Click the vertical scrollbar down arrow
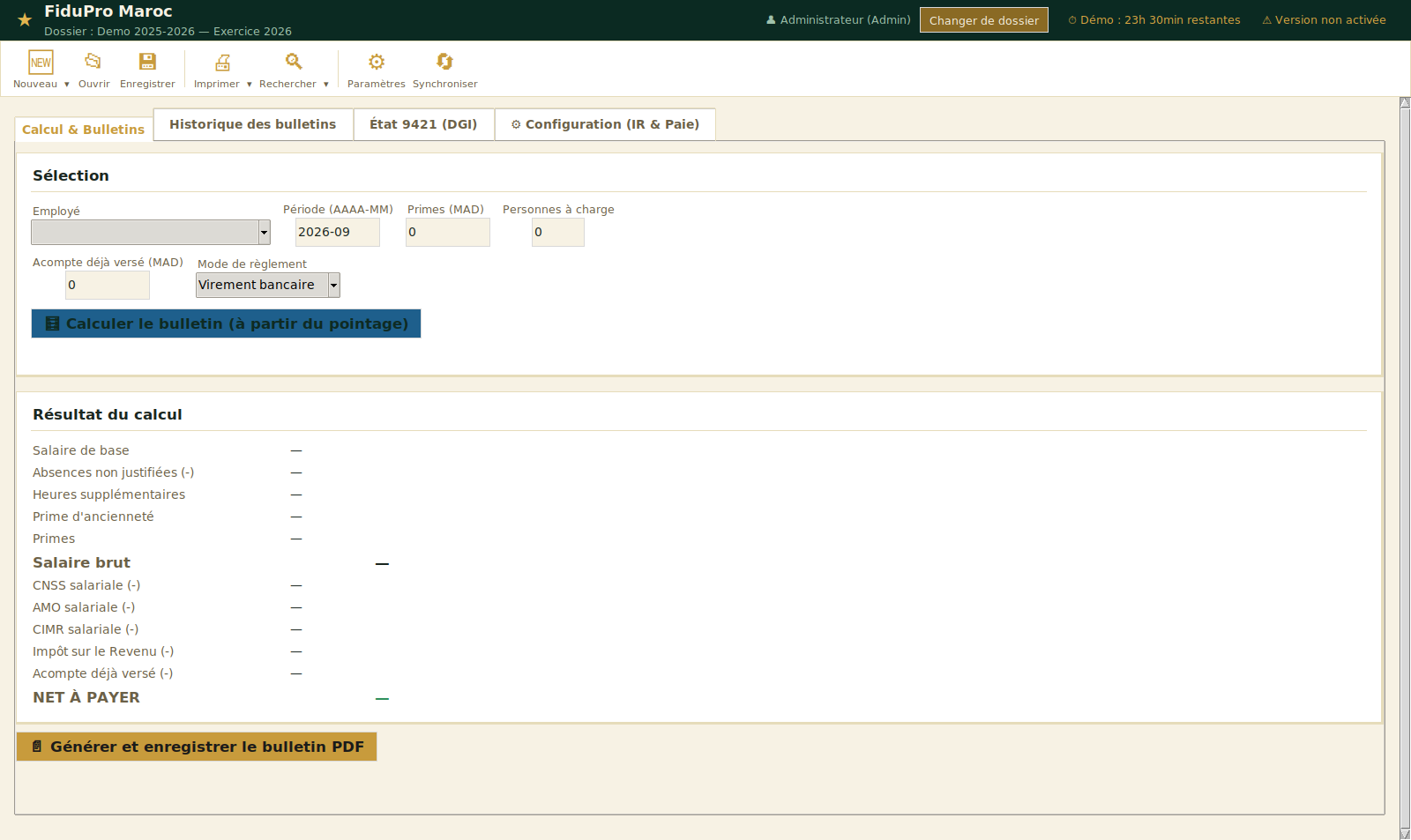This screenshot has width=1411, height=840. pyautogui.click(x=1405, y=834)
